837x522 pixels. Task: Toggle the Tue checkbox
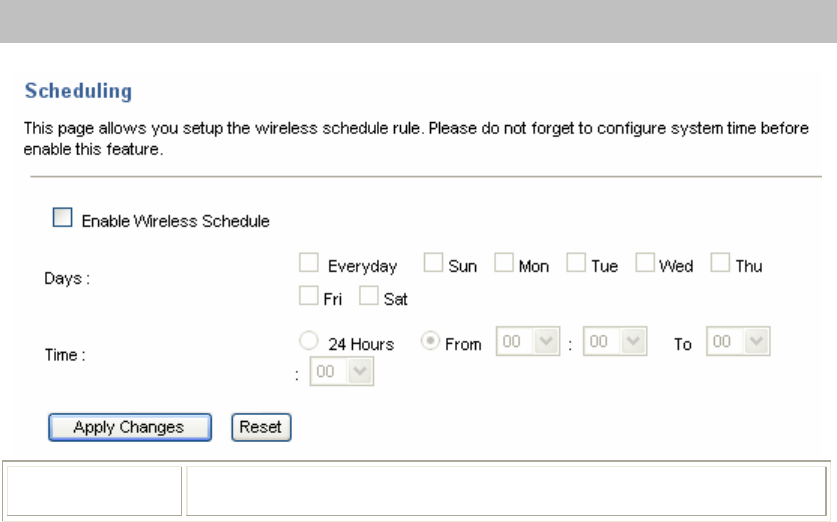(576, 263)
